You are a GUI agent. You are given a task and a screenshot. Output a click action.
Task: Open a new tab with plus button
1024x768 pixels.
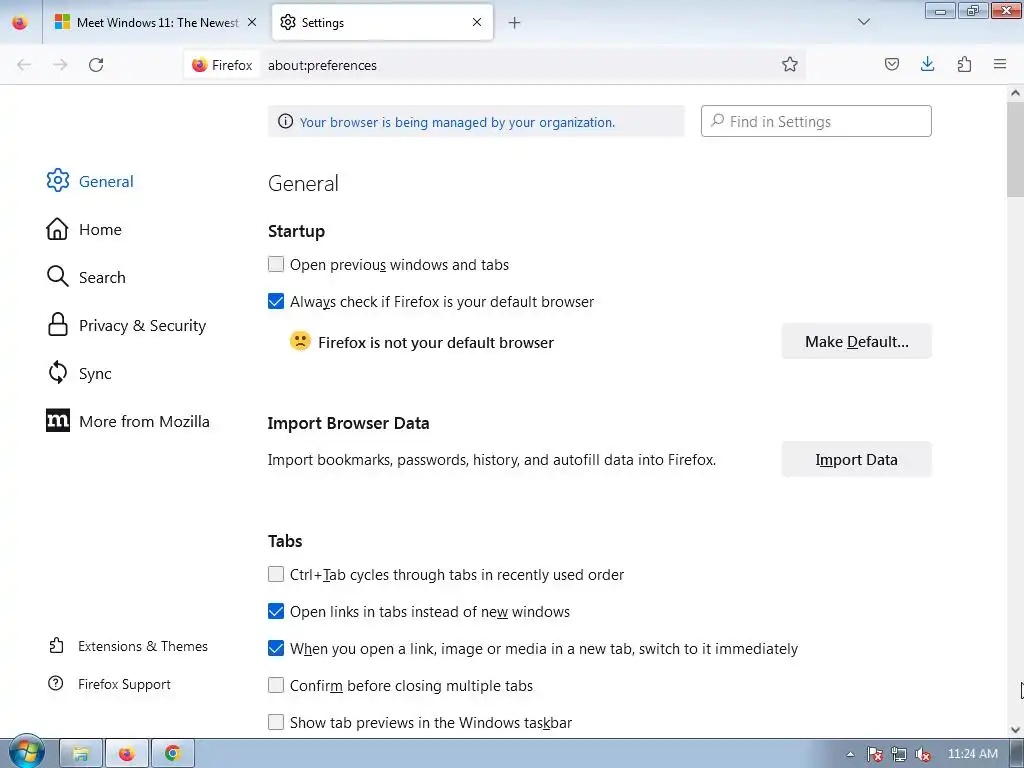coord(515,23)
